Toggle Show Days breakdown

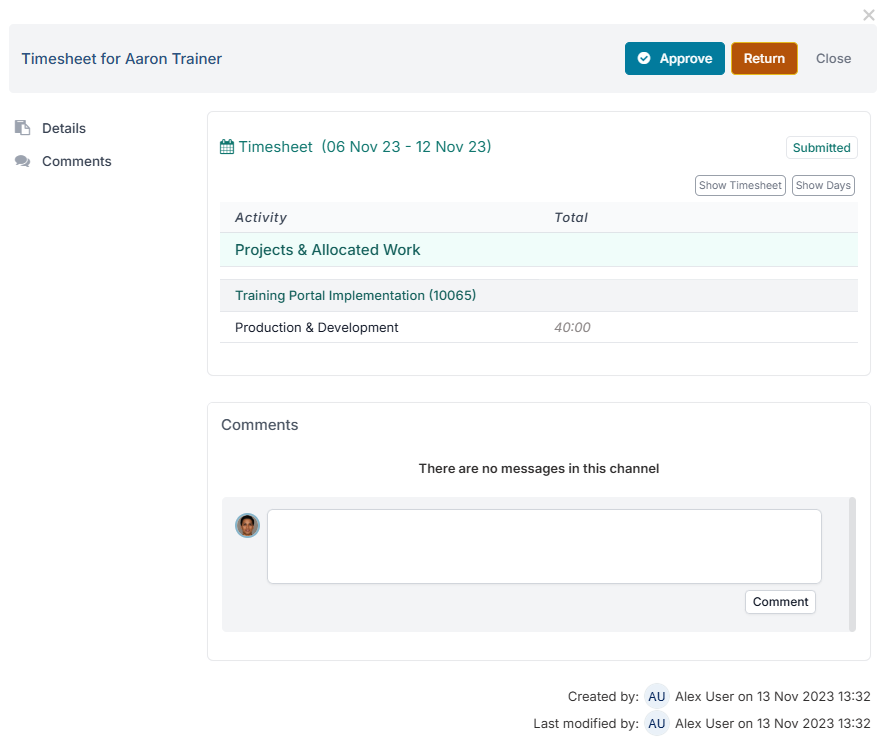pos(823,186)
